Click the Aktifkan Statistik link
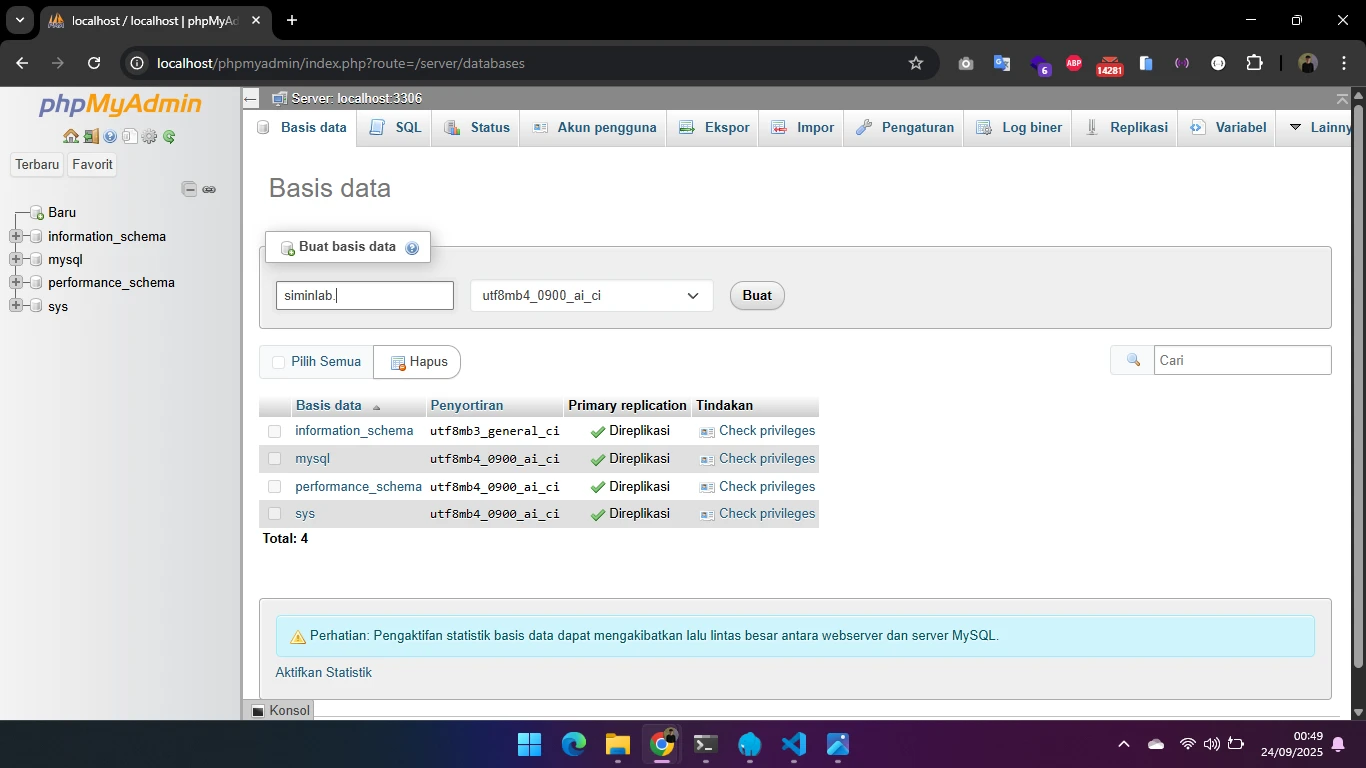Image resolution: width=1366 pixels, height=768 pixels. (x=323, y=673)
